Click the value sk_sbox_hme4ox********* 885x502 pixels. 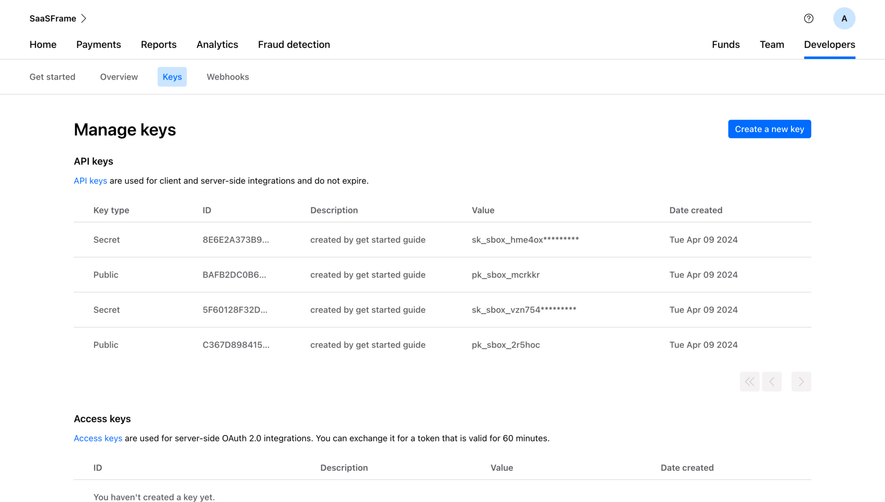click(525, 240)
